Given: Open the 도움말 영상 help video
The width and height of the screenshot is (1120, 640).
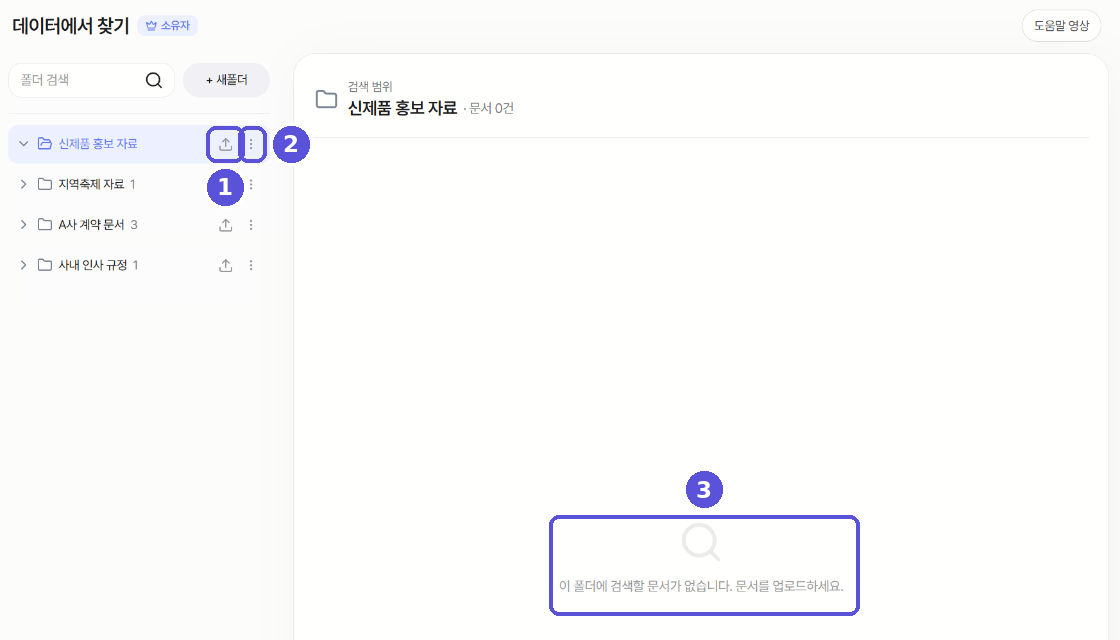Looking at the screenshot, I should pyautogui.click(x=1061, y=26).
